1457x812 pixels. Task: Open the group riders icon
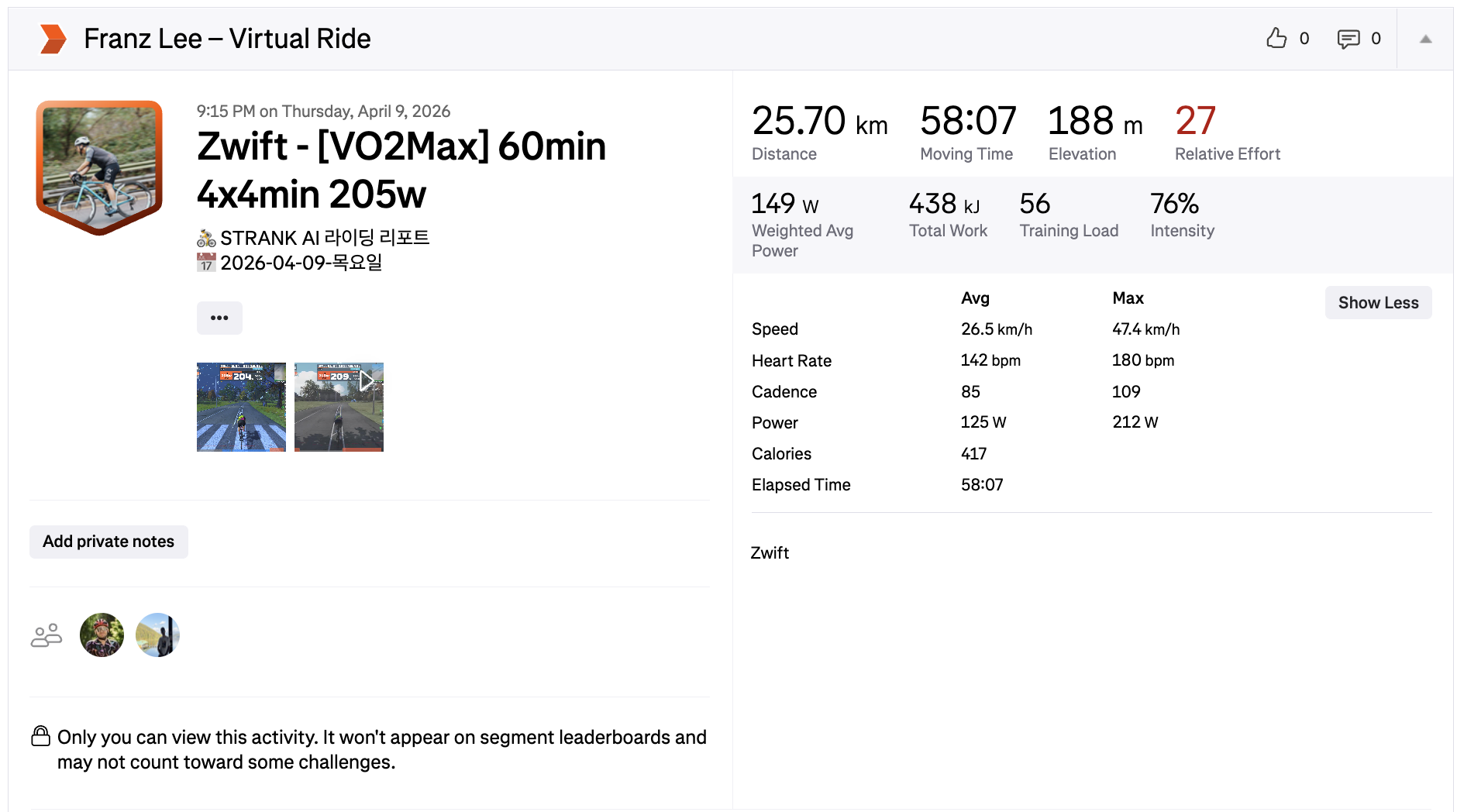[46, 635]
